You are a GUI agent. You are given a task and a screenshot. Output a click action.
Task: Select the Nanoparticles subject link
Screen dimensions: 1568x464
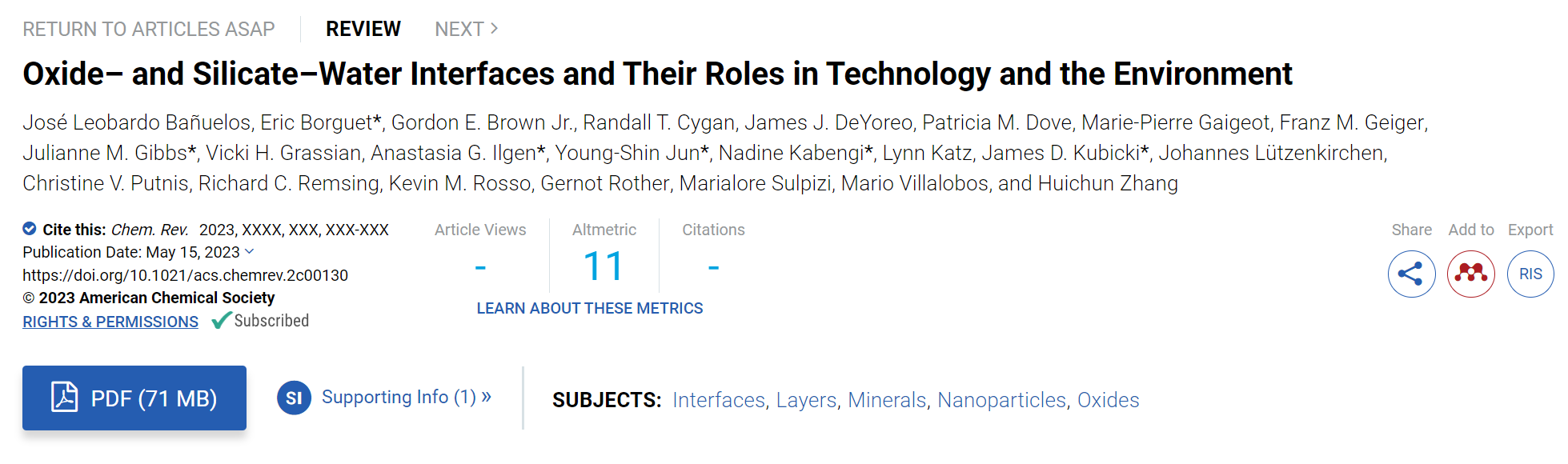click(1001, 400)
